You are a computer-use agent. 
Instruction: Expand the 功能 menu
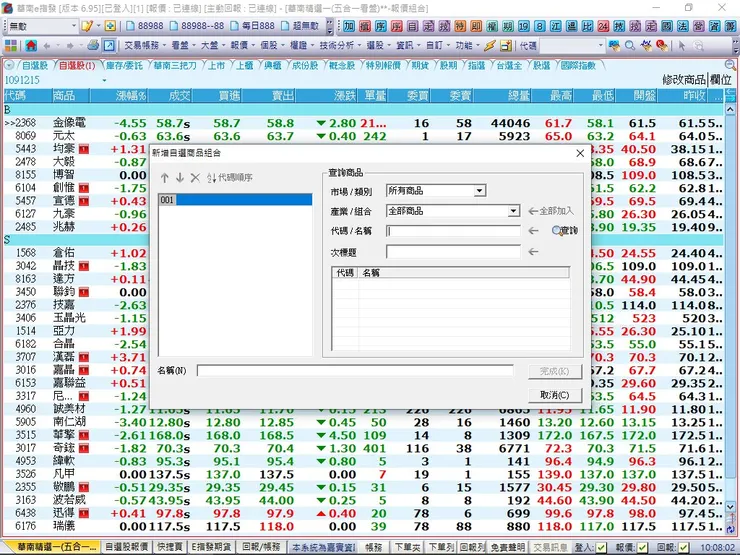click(467, 45)
